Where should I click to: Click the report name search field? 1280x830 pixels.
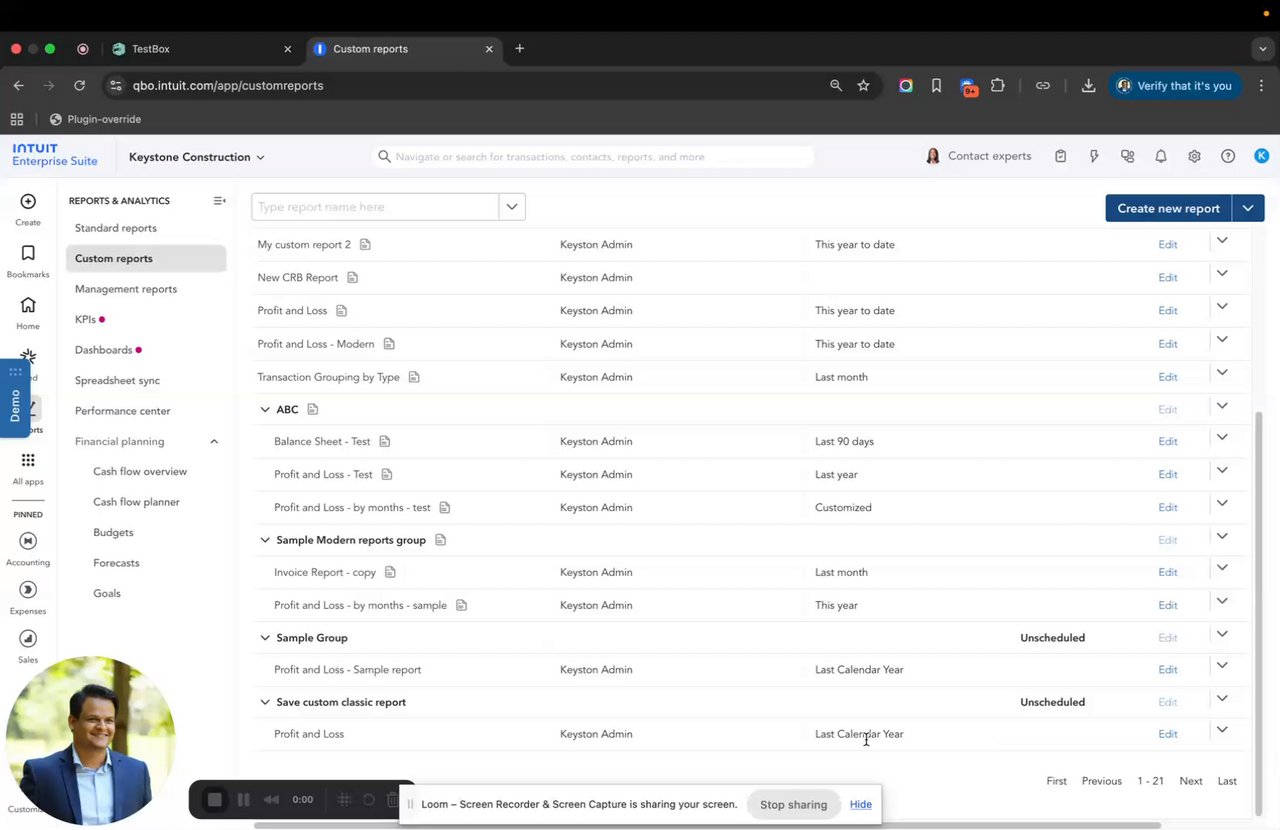pyautogui.click(x=375, y=207)
